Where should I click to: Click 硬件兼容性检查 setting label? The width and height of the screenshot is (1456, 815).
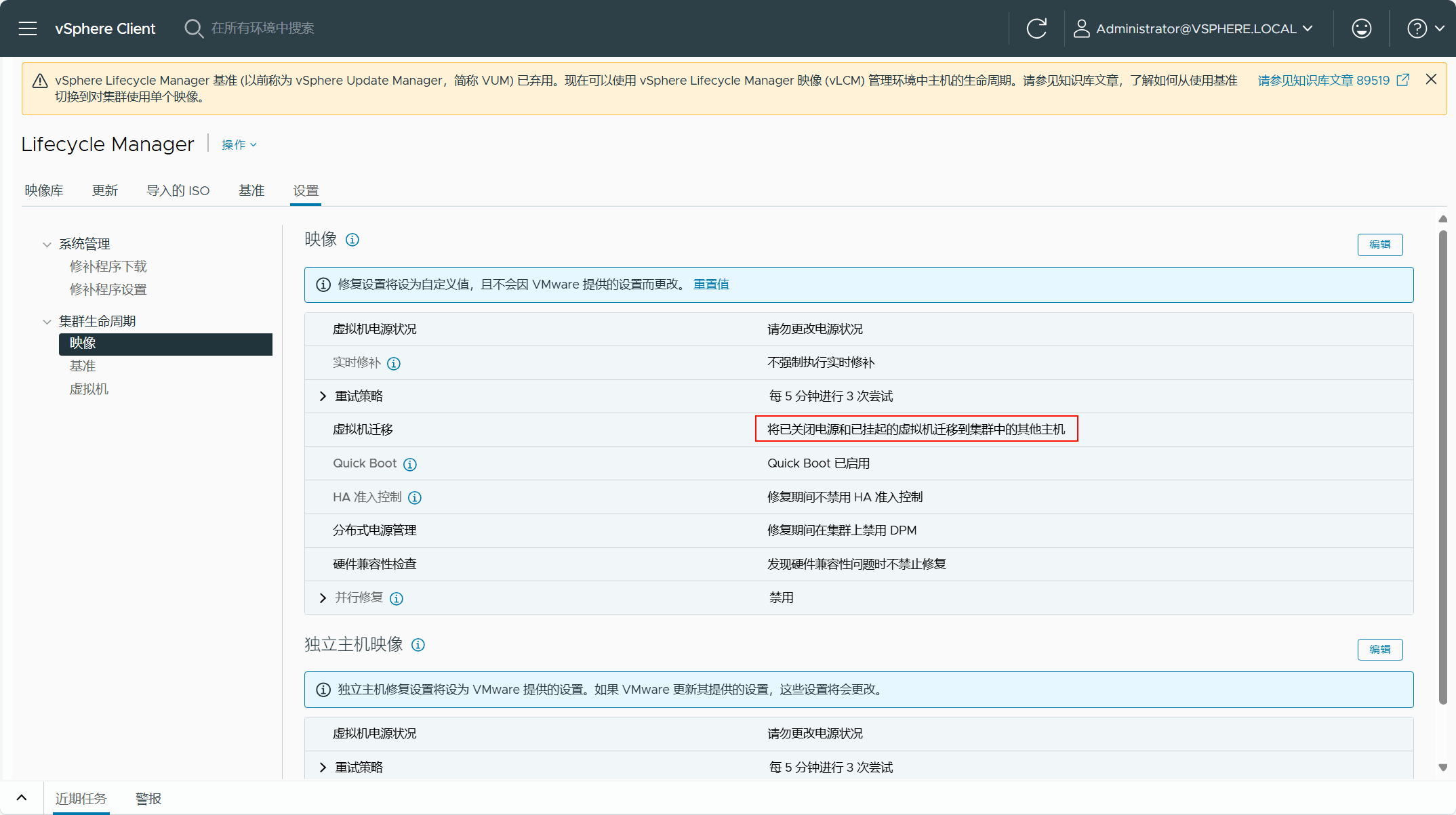click(374, 564)
